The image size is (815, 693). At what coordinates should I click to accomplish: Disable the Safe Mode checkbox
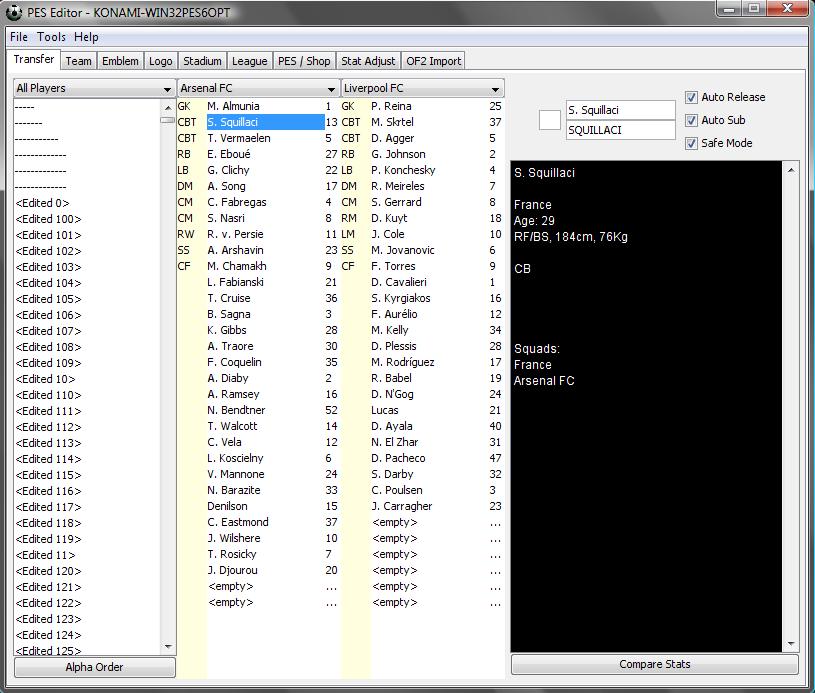(691, 143)
